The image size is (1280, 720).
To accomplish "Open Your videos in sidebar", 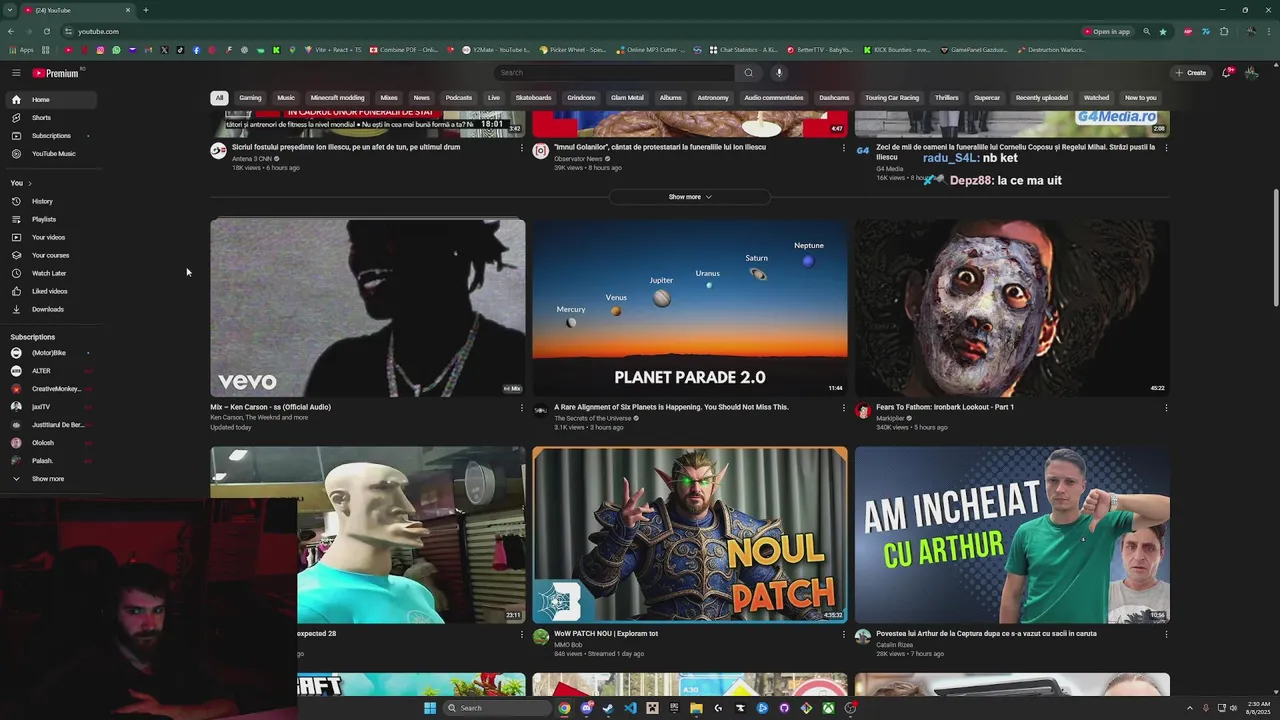I will coord(49,237).
